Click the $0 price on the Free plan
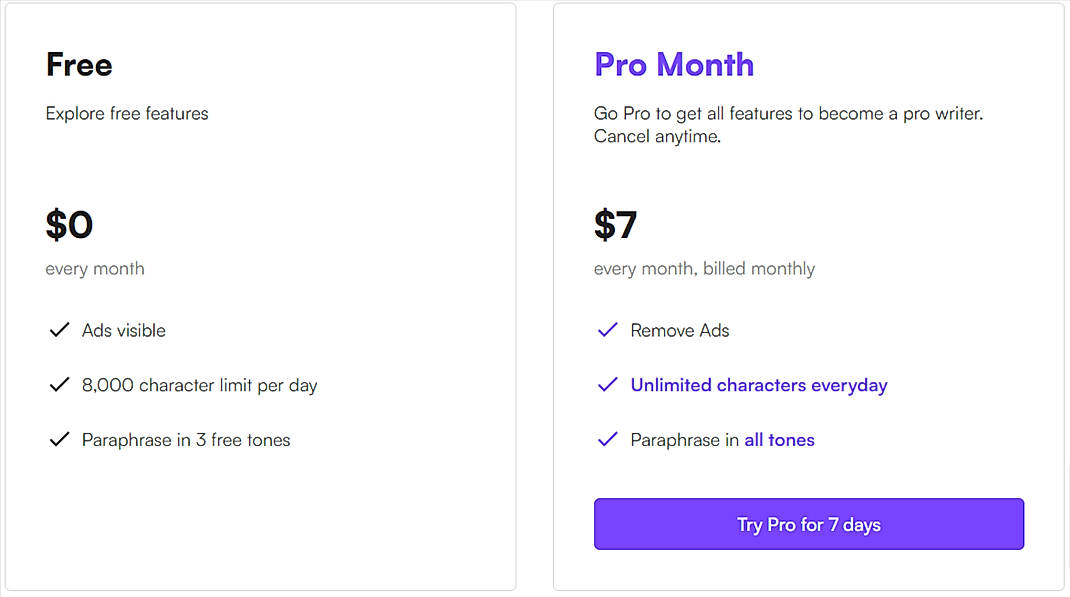Image resolution: width=1070 pixels, height=597 pixels. pos(69,224)
